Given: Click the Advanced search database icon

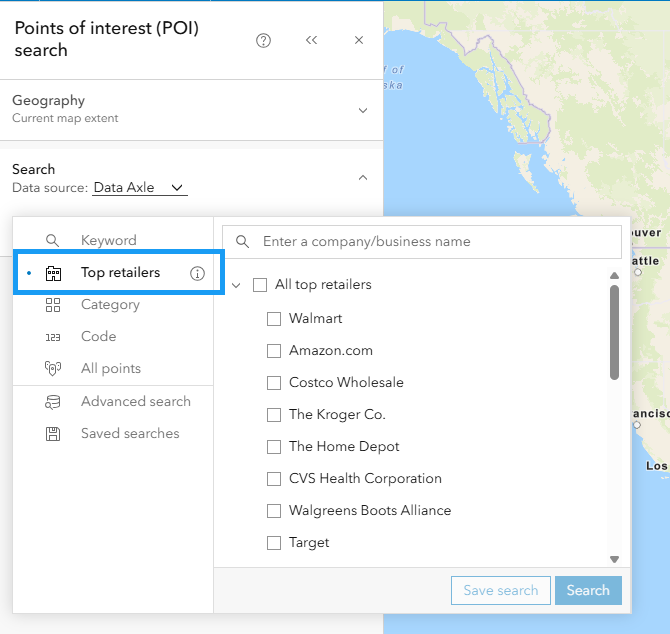Looking at the screenshot, I should pos(53,402).
